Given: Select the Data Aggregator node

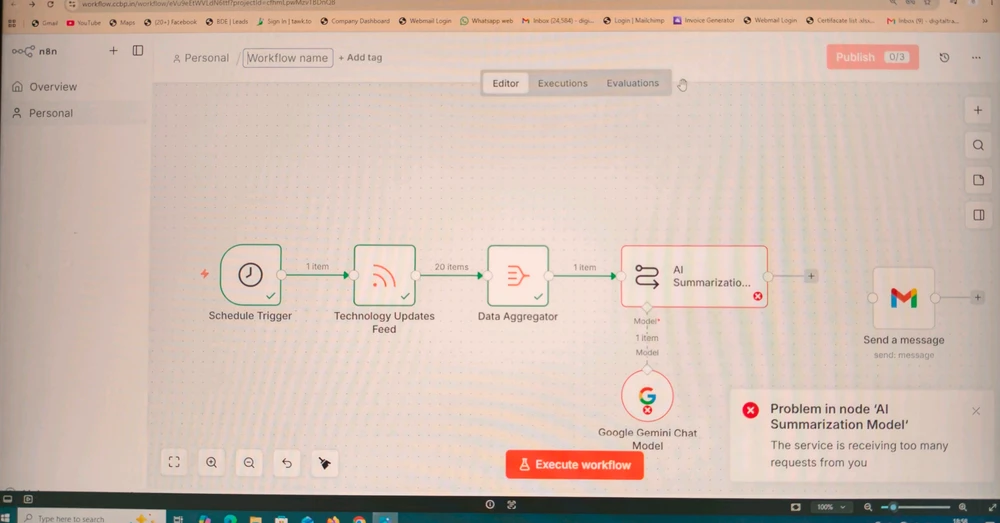Looking at the screenshot, I should pyautogui.click(x=518, y=276).
